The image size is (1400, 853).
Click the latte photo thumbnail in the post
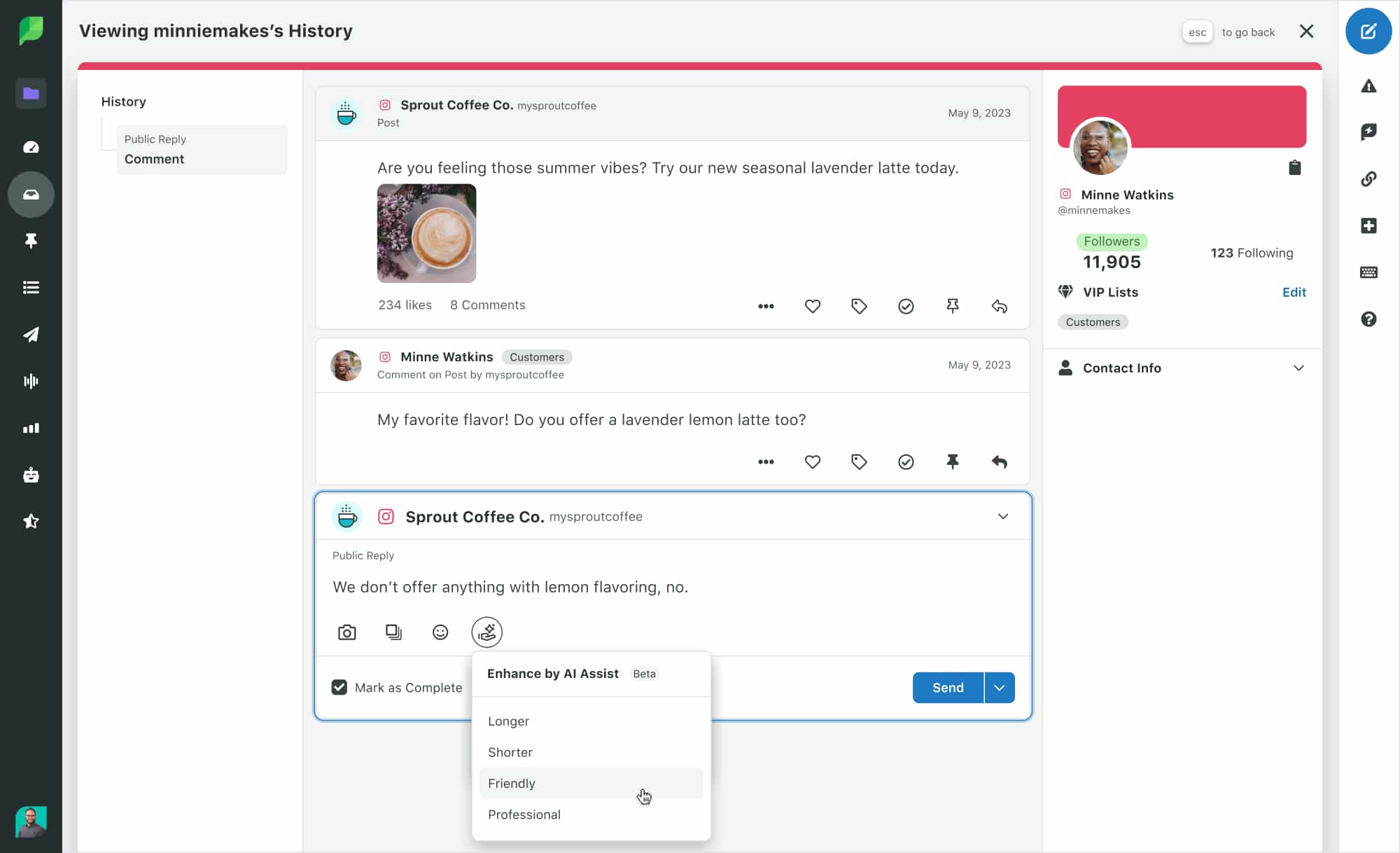tap(426, 234)
